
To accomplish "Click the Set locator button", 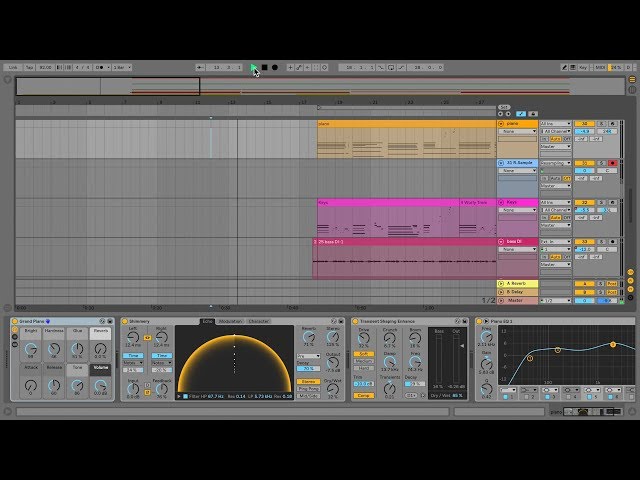I will [504, 107].
